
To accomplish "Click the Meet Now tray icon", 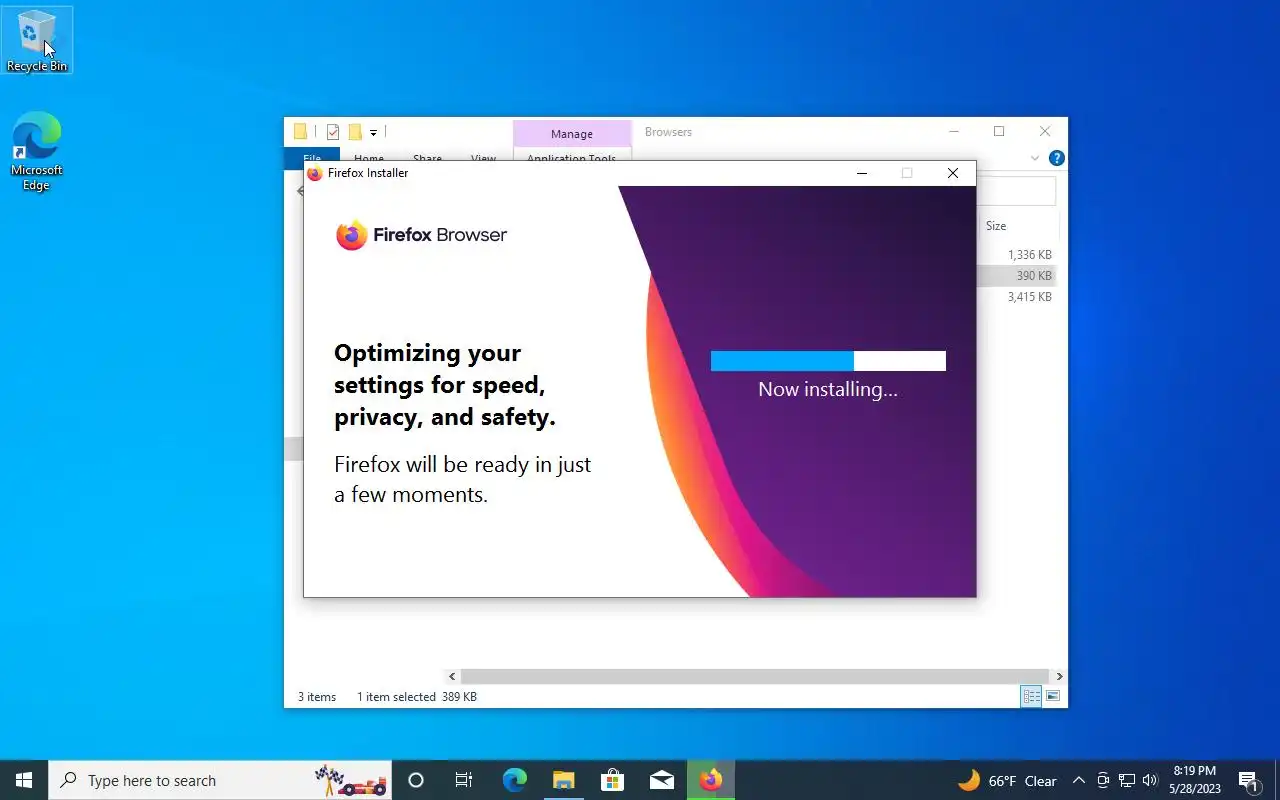I will 1103,781.
